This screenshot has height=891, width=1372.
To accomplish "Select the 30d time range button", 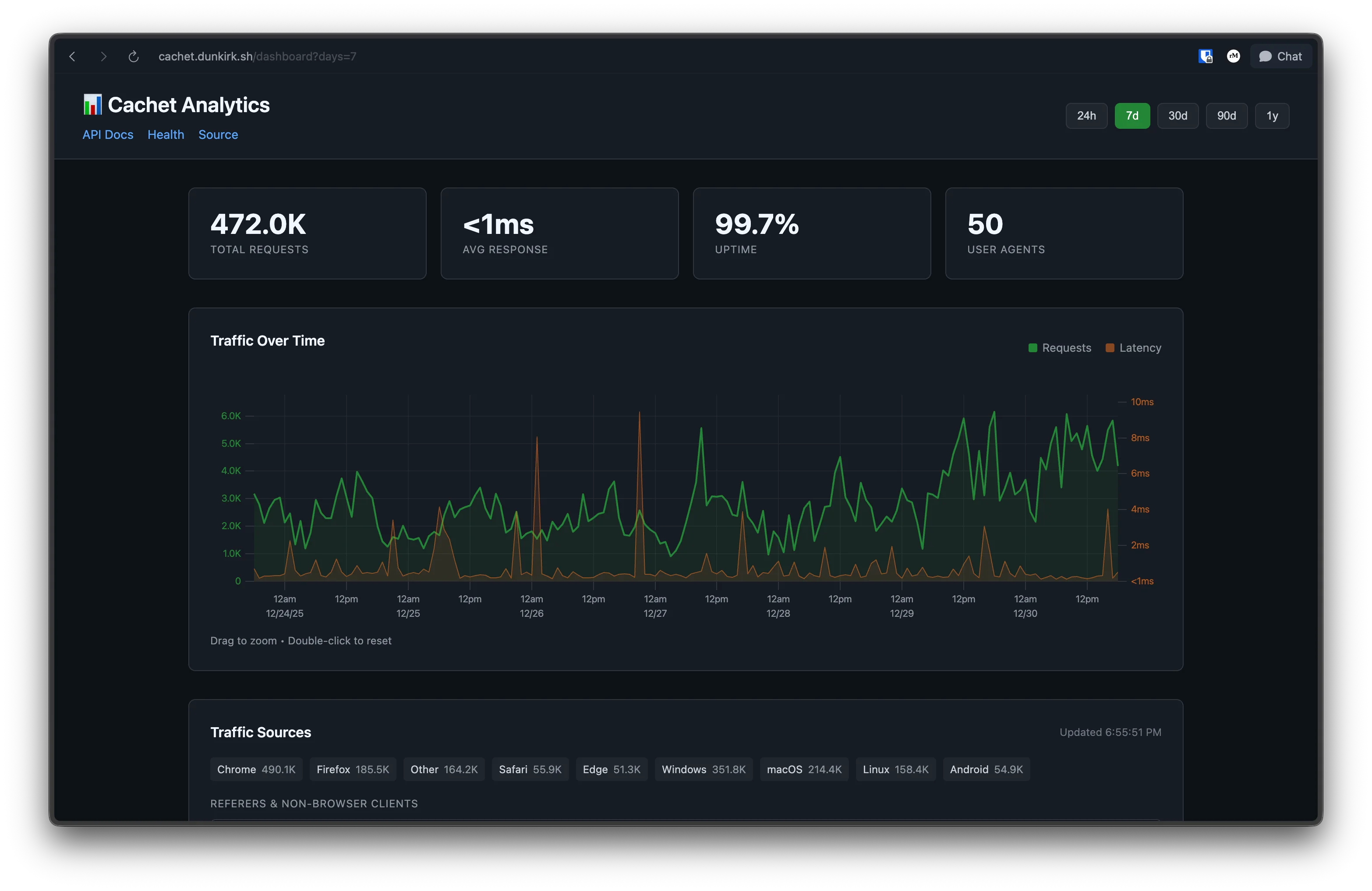I will click(1178, 115).
